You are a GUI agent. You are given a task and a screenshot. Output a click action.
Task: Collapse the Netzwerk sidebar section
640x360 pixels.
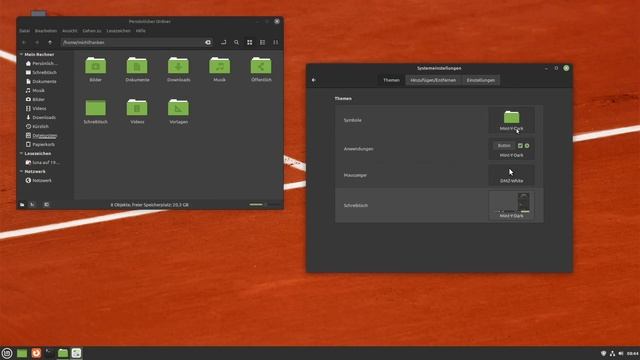[21, 171]
